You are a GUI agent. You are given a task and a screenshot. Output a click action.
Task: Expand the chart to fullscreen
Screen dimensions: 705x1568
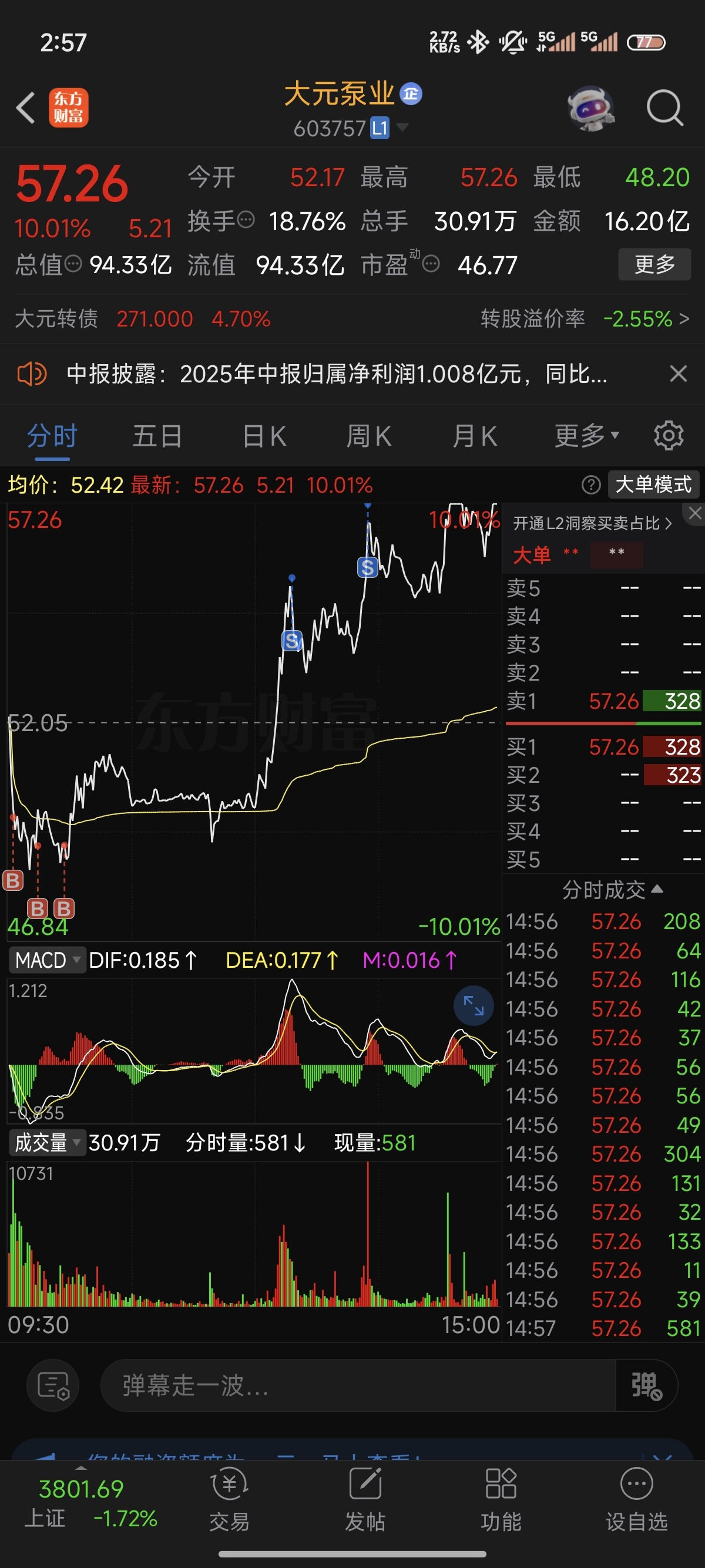click(473, 1005)
